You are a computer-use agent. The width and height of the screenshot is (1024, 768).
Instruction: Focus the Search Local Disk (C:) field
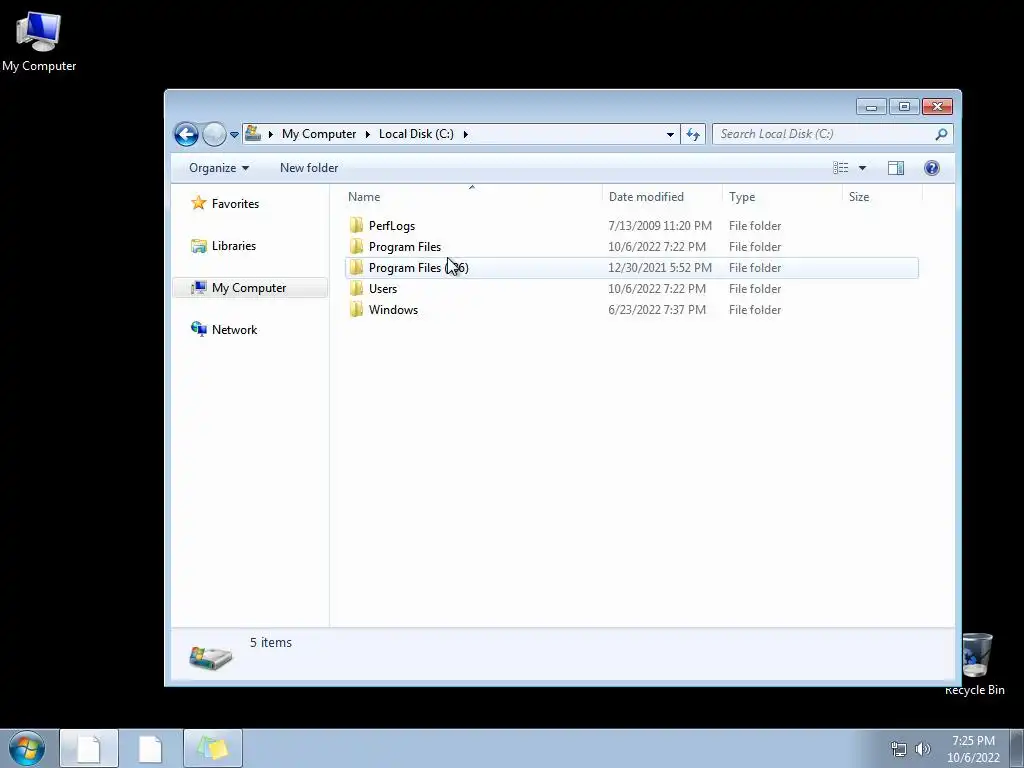[x=833, y=134]
